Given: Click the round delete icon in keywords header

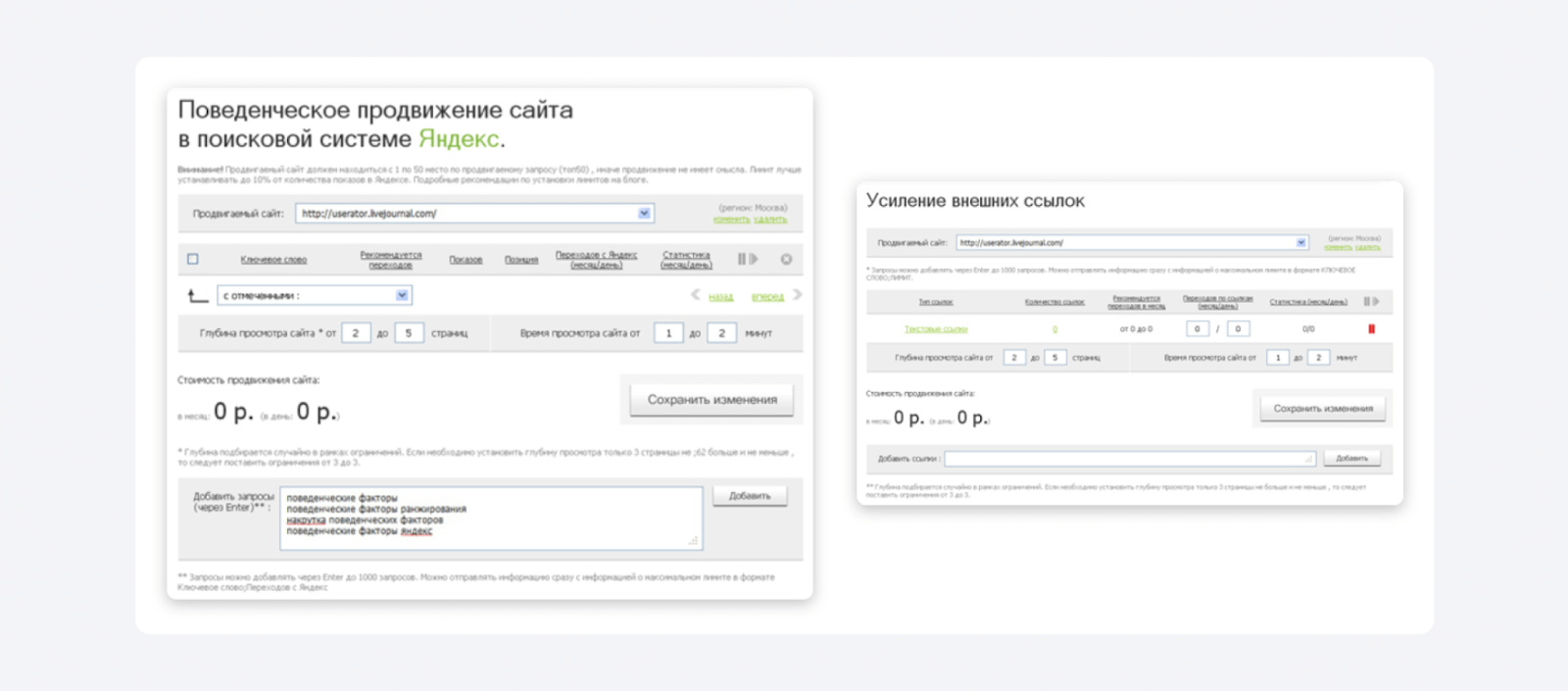Looking at the screenshot, I should coord(786,260).
